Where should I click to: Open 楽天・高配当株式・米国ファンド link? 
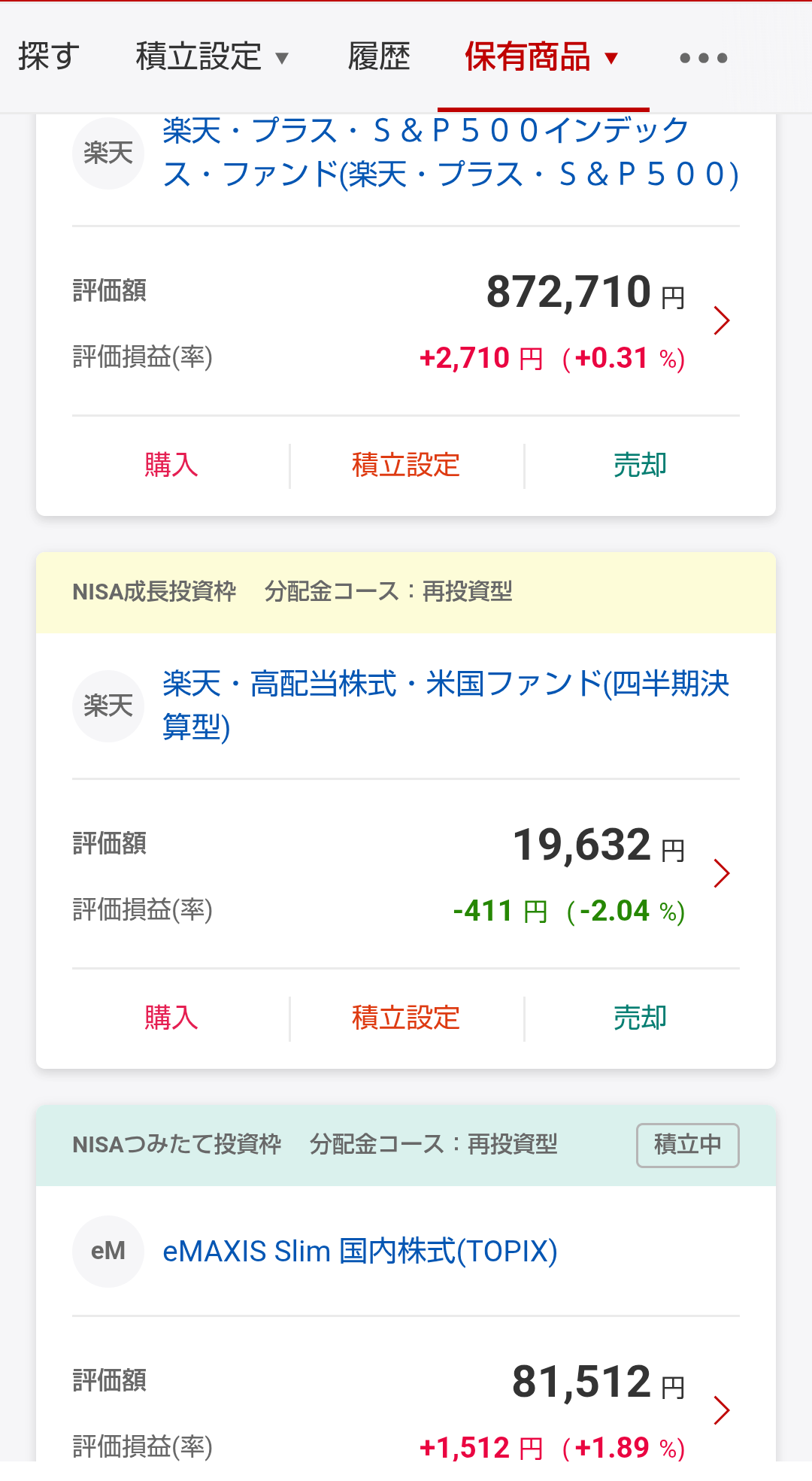(445, 705)
